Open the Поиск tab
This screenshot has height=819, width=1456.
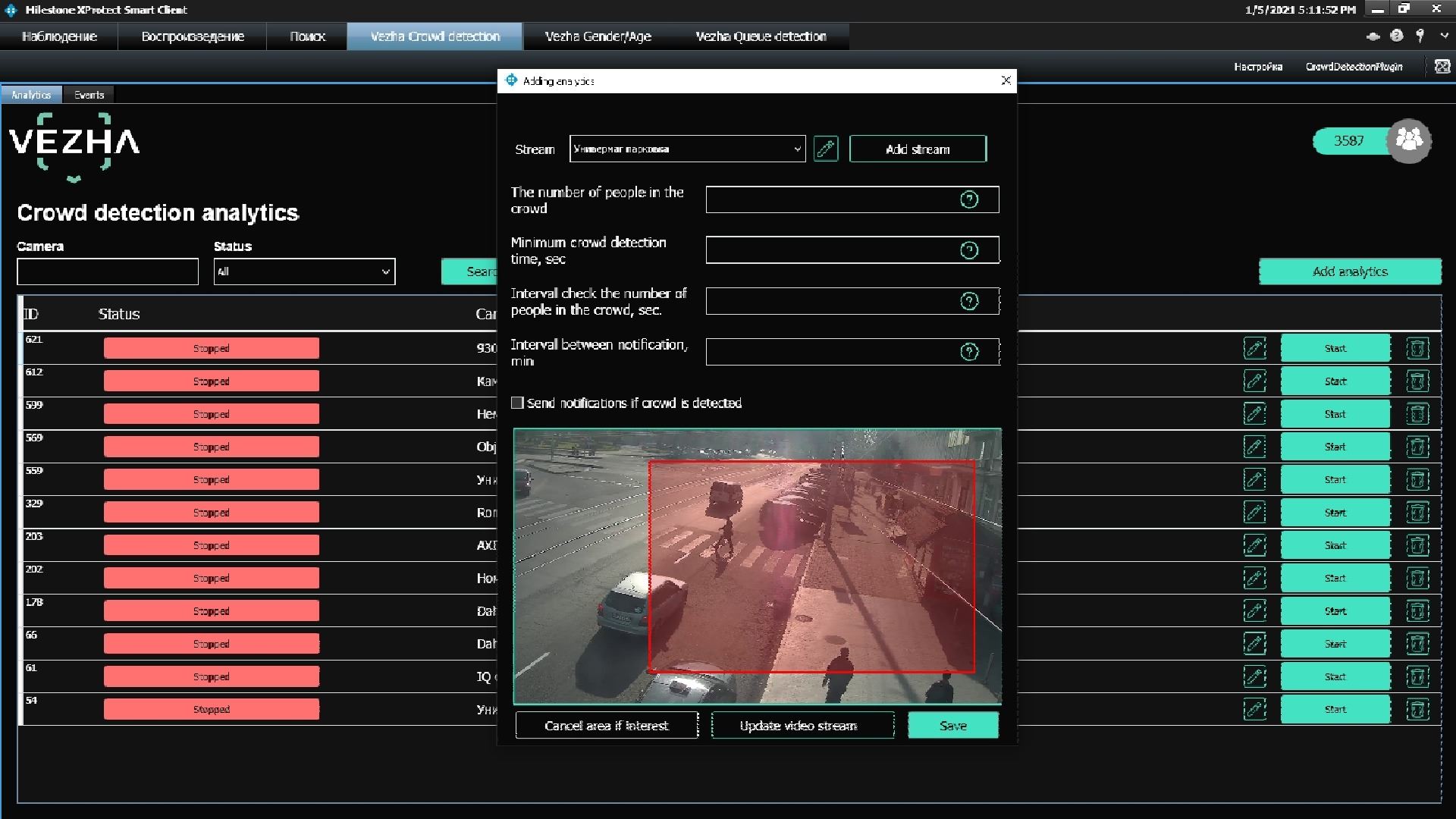tap(307, 36)
